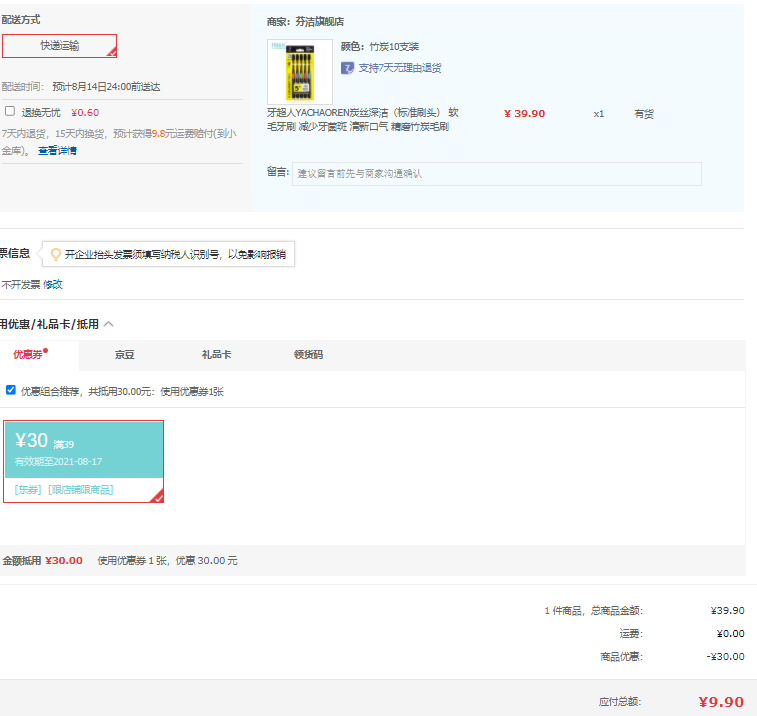Collapse the 优惠/礼品卡/抵用 section chevron
The height and width of the screenshot is (716, 757).
(x=109, y=324)
